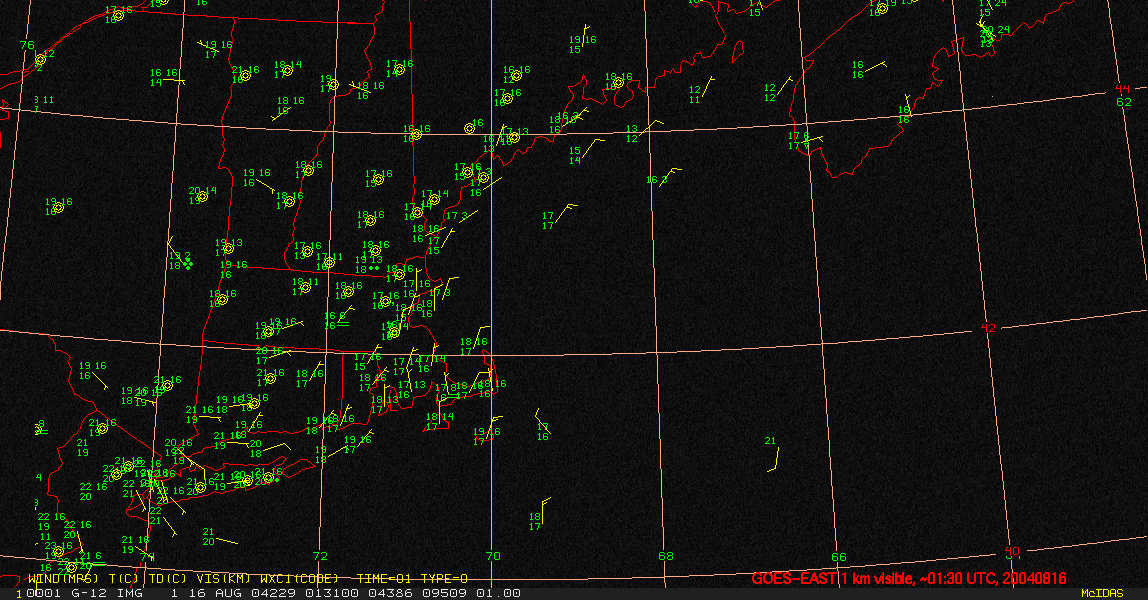
Task: Select the T(C) legend label
Action: click(124, 579)
